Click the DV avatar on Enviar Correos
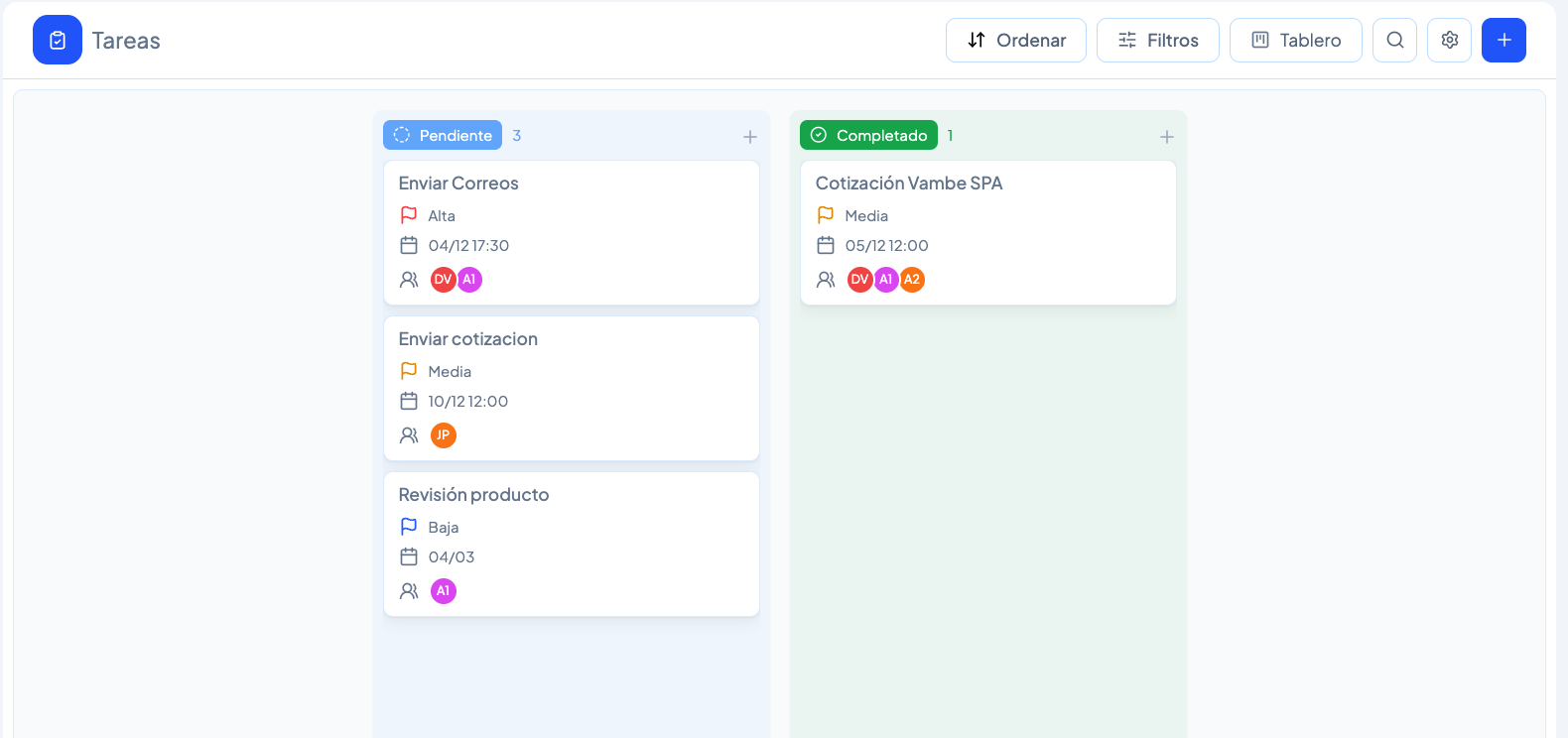The image size is (1568, 738). [443, 280]
